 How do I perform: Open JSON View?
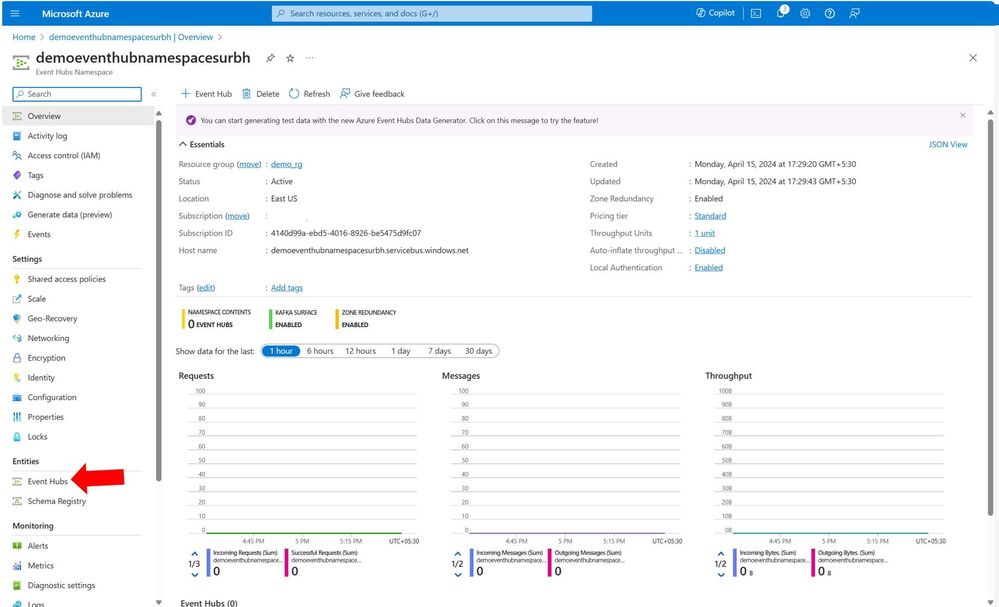(948, 145)
